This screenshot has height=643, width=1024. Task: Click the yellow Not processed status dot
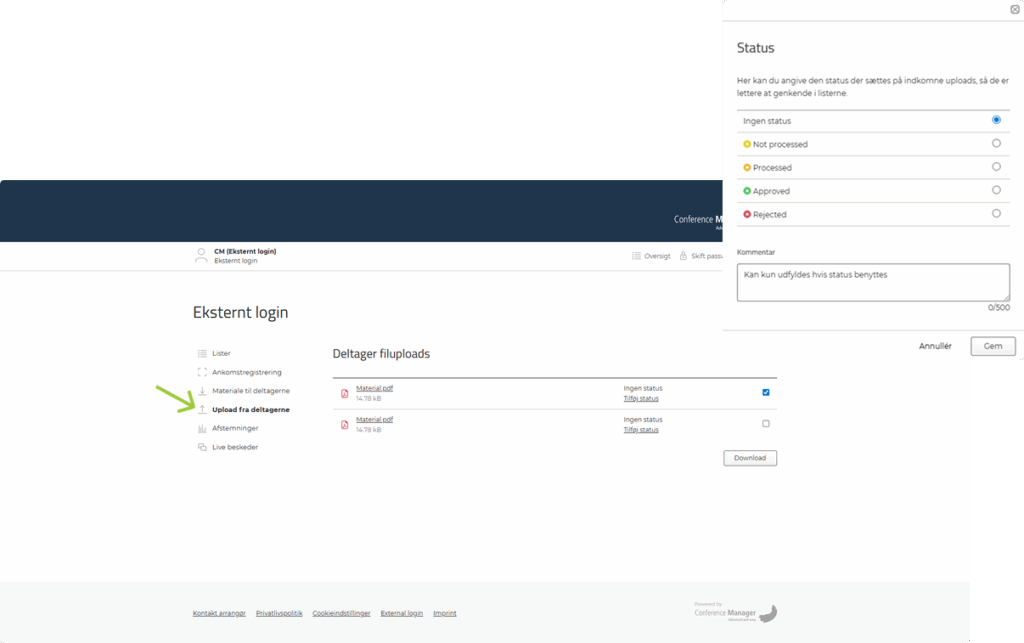[x=747, y=144]
